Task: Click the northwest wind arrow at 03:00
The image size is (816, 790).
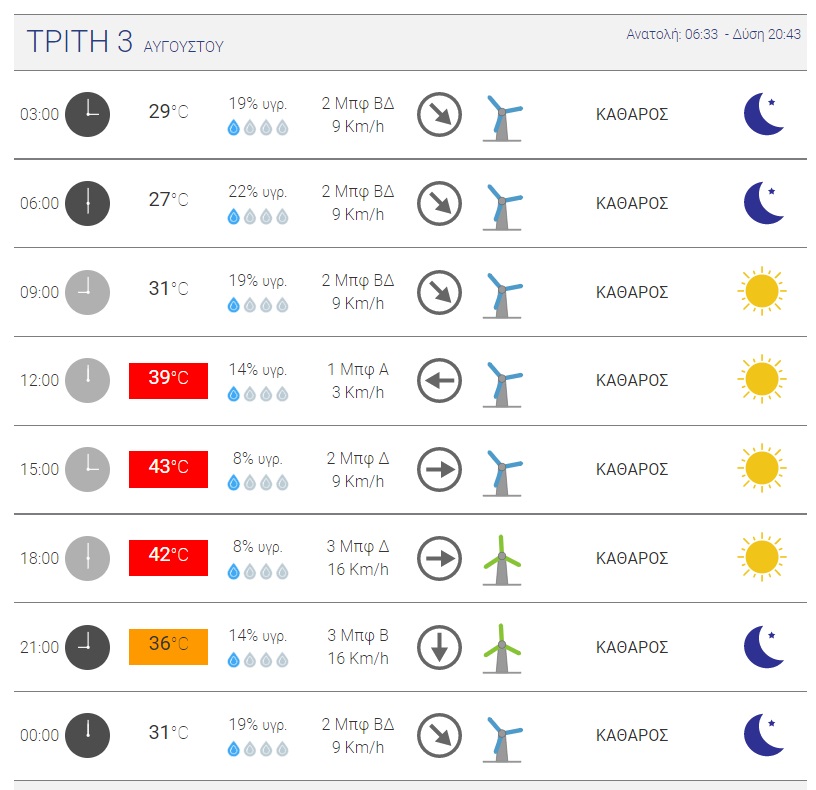Action: point(439,114)
